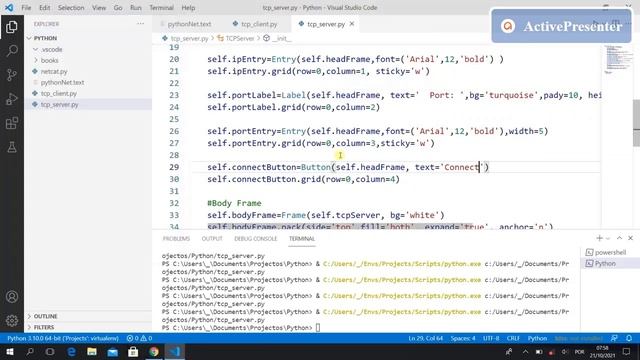
Task: Switch to DEBUG CONSOLE panel tab
Action: (x=256, y=239)
